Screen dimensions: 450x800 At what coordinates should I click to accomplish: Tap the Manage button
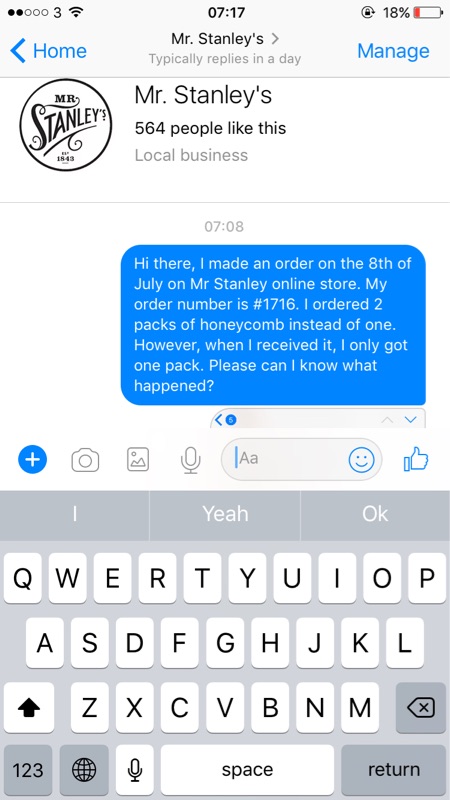click(x=393, y=51)
